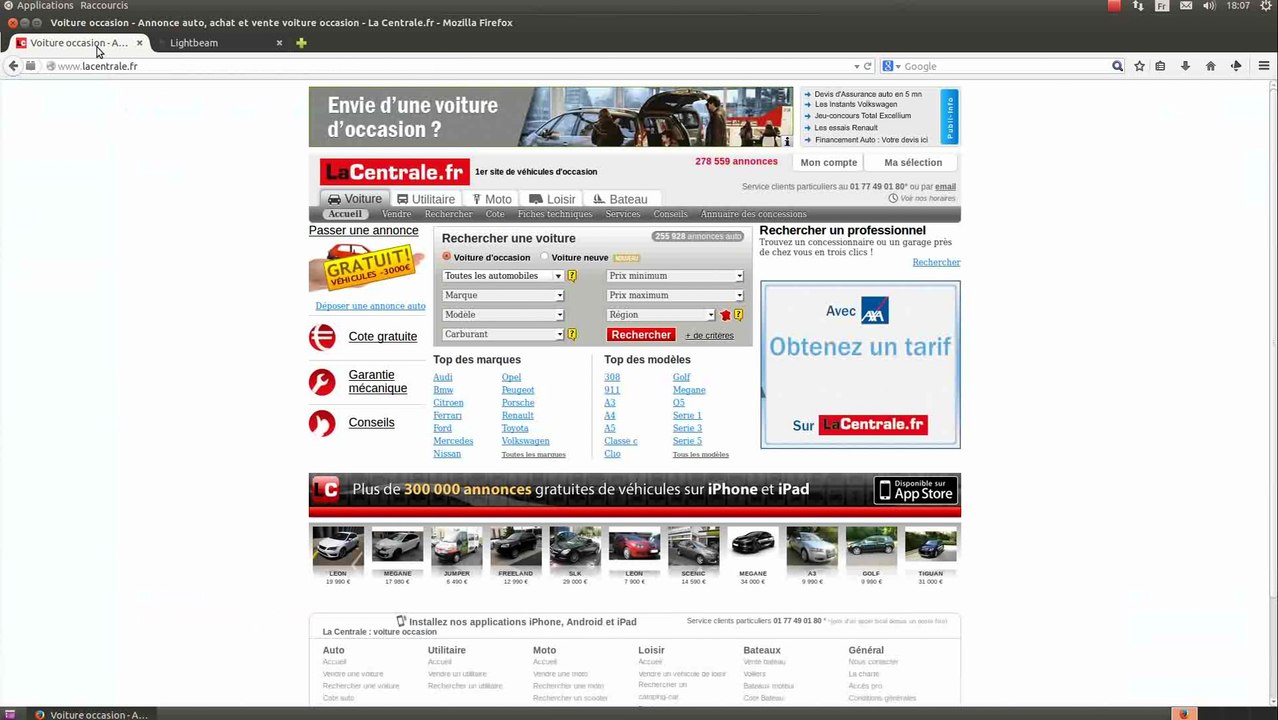
Task: Open the Carburant dropdown
Action: (503, 334)
